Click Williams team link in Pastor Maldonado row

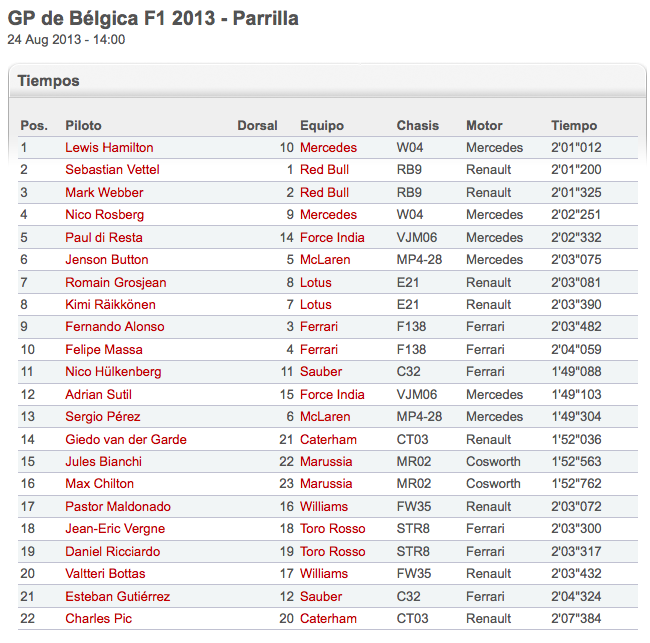click(324, 507)
